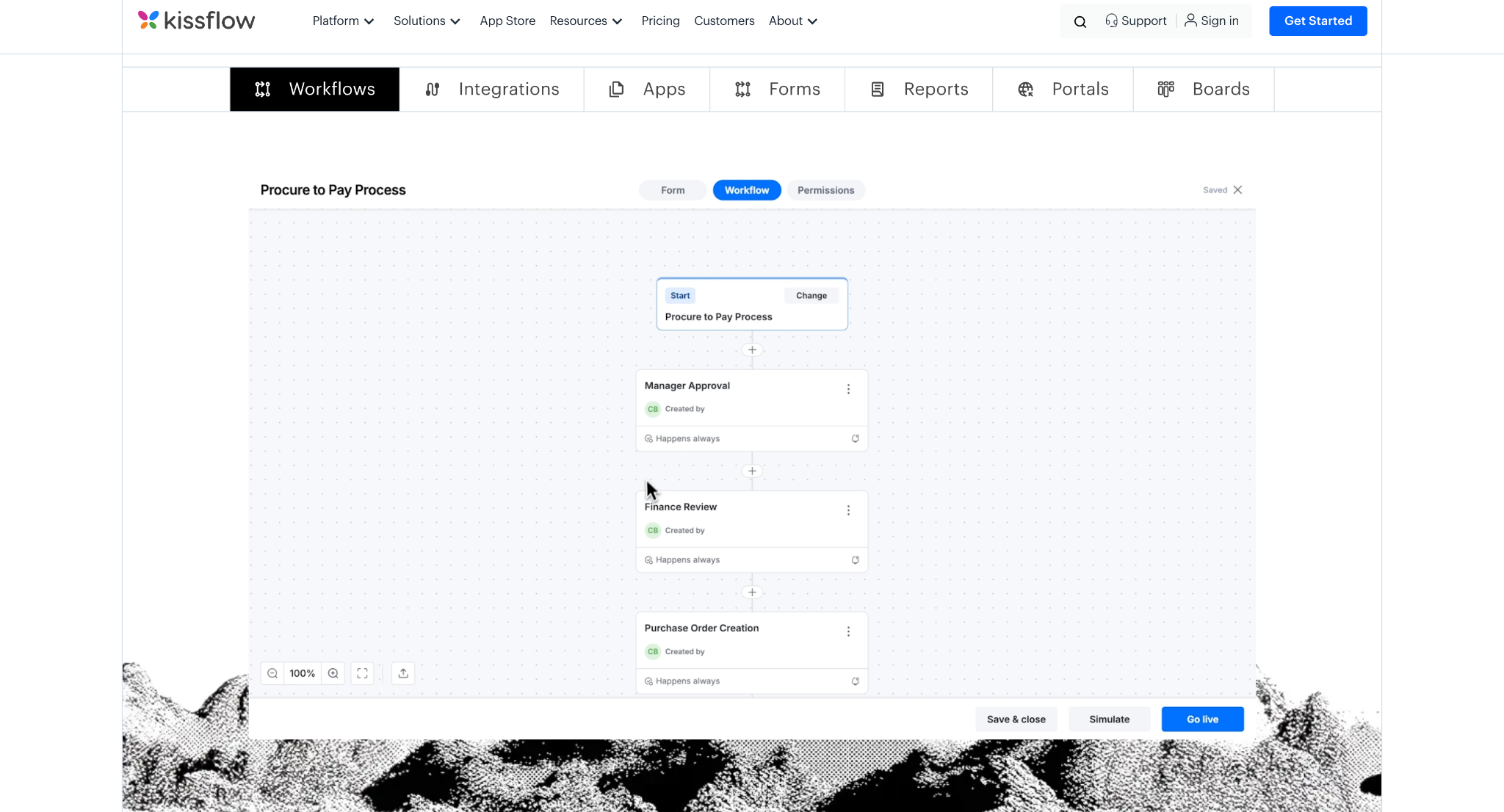Click the Simulate button
Screen dimensions: 1504x812
click(1110, 719)
